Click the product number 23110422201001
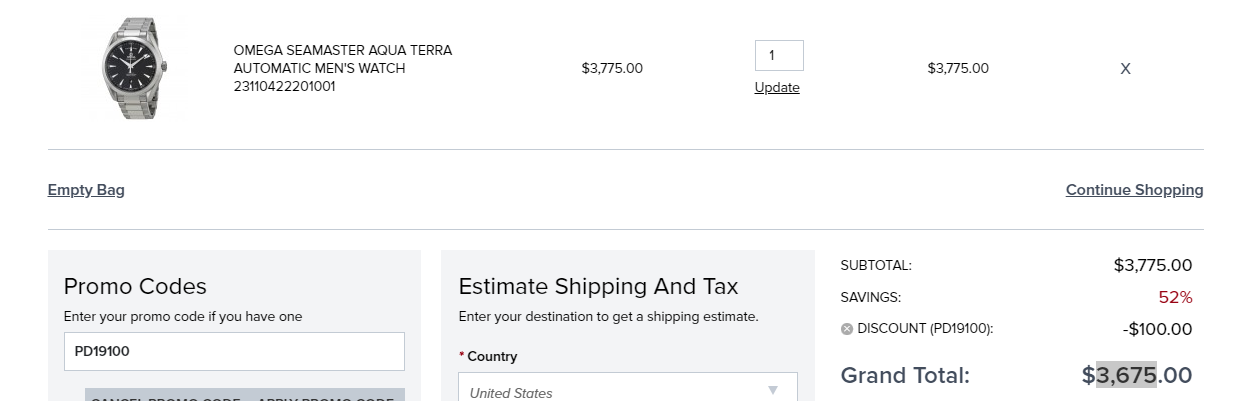The image size is (1234, 401). [284, 86]
